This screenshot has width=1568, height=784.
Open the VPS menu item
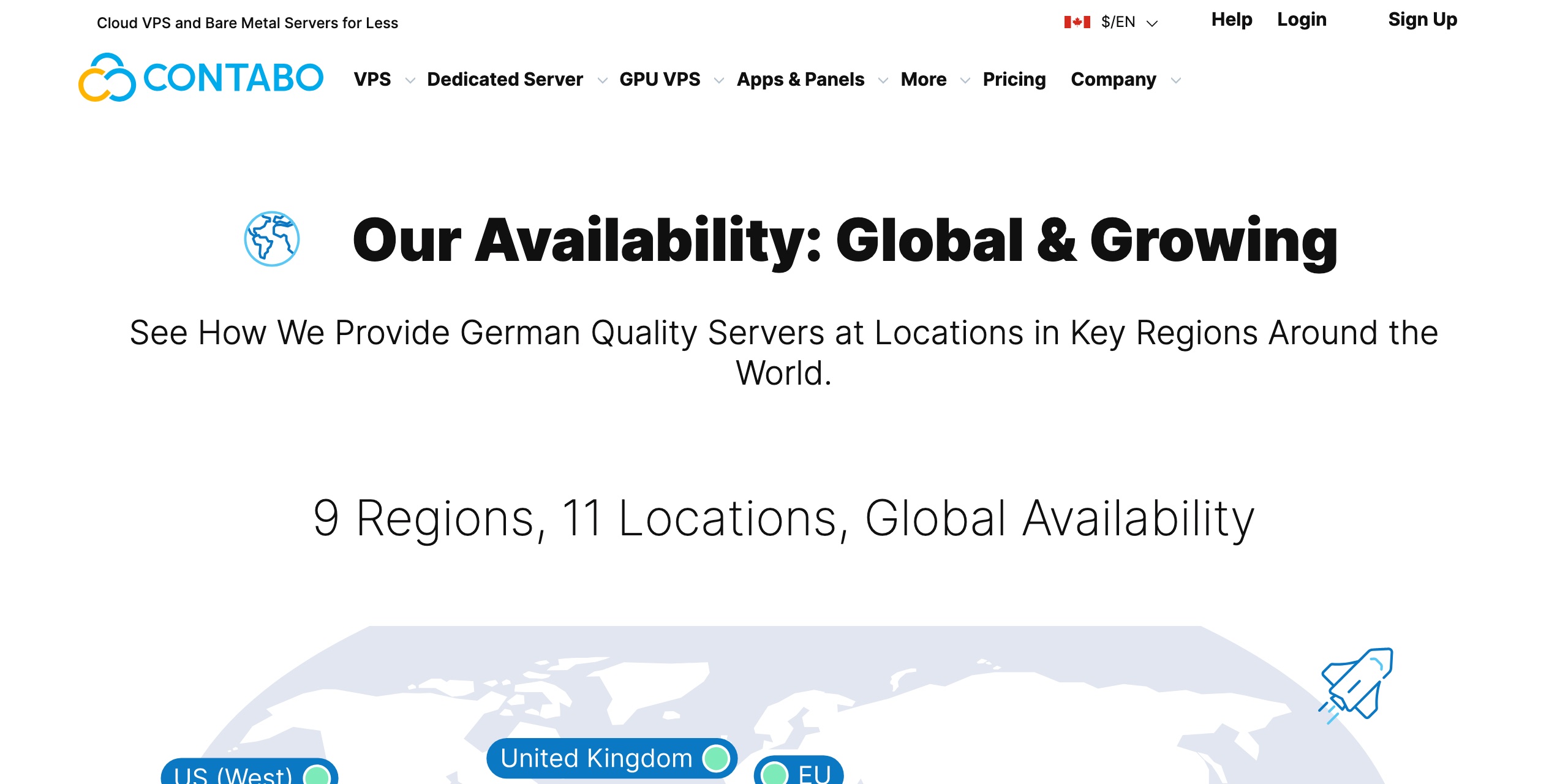tap(372, 80)
